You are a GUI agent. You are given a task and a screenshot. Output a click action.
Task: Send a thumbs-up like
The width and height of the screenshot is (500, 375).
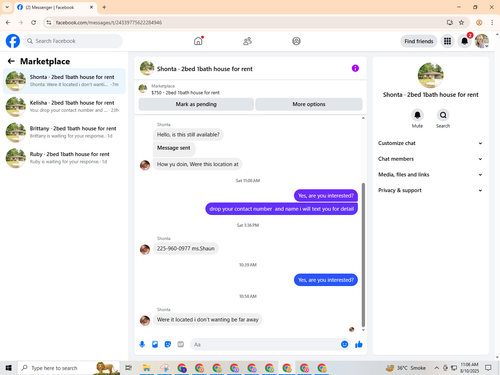point(359,344)
